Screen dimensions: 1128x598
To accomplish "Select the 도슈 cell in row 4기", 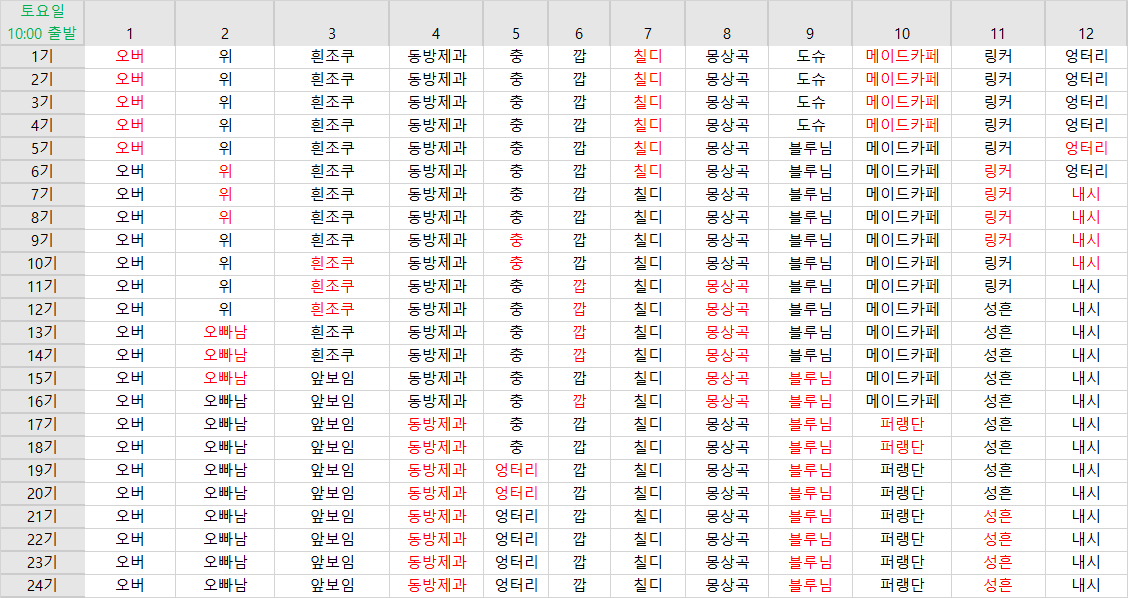I will tap(811, 125).
